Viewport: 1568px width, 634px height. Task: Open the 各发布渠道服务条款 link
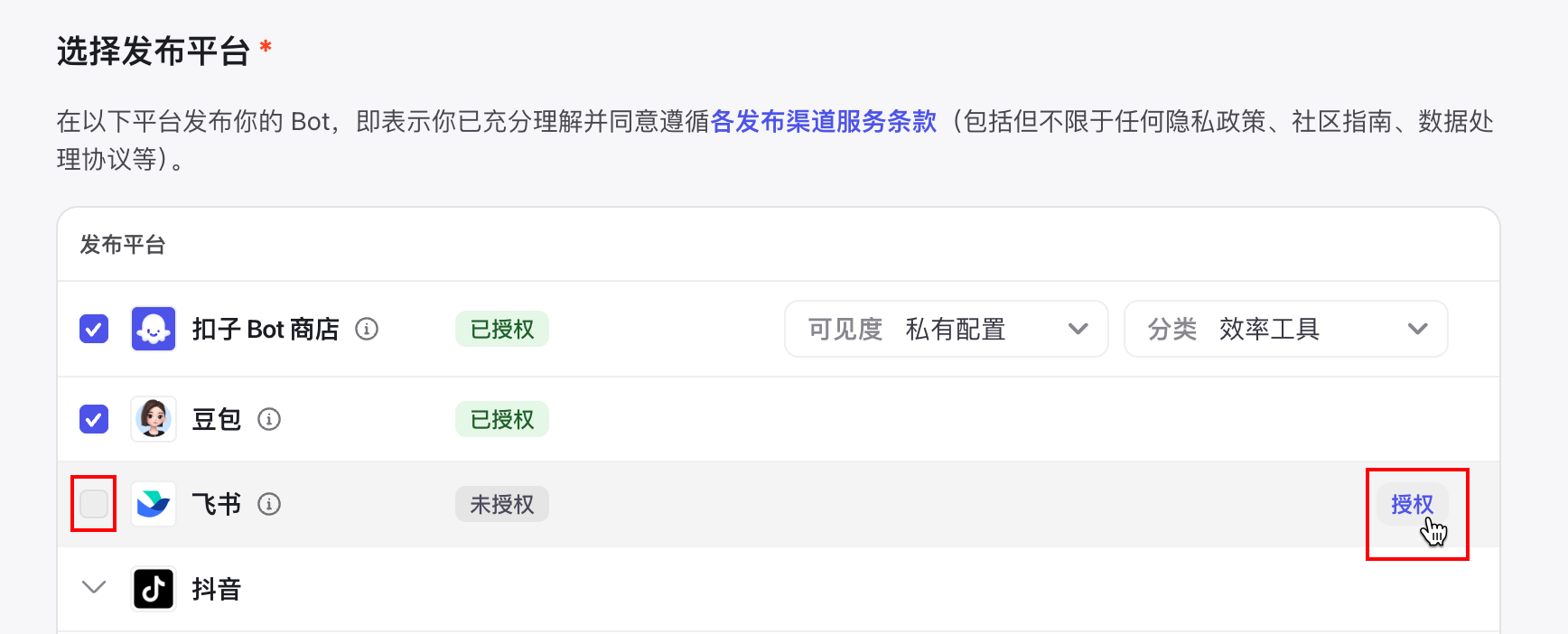coord(824,121)
